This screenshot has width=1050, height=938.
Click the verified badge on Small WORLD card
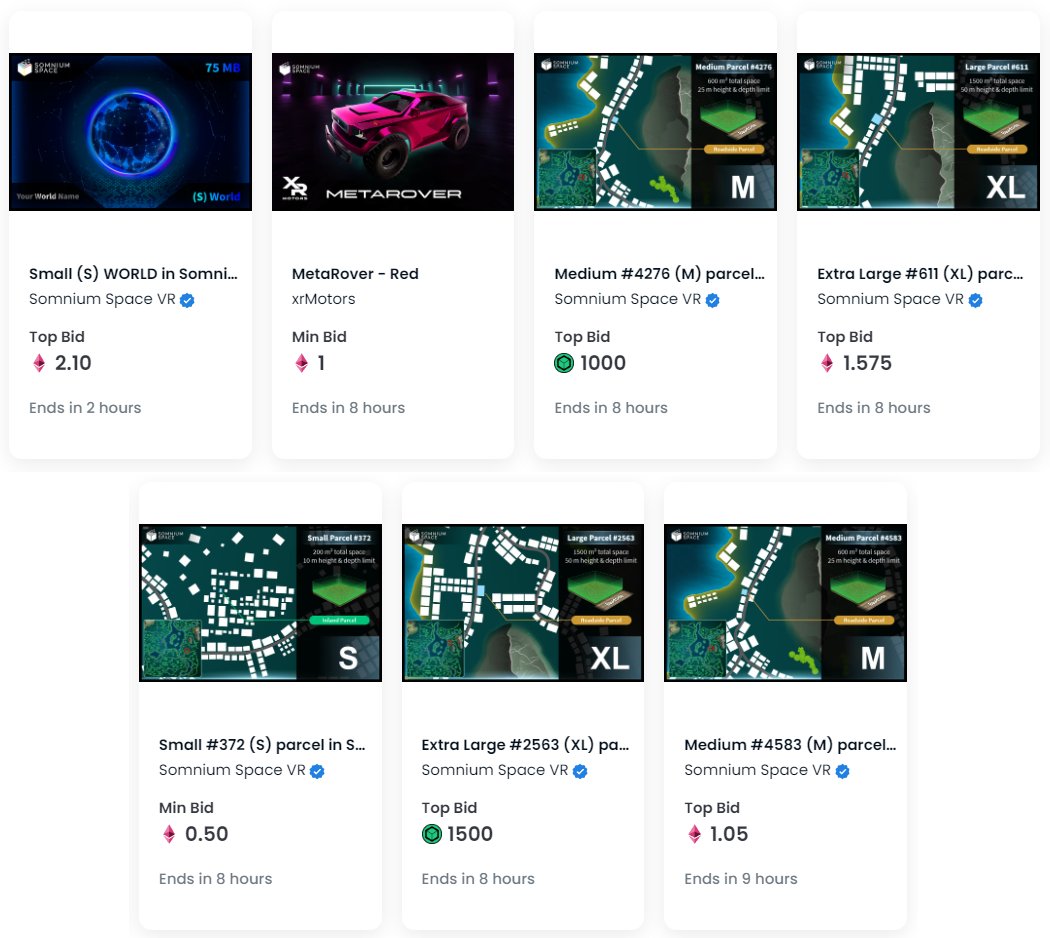pos(188,301)
